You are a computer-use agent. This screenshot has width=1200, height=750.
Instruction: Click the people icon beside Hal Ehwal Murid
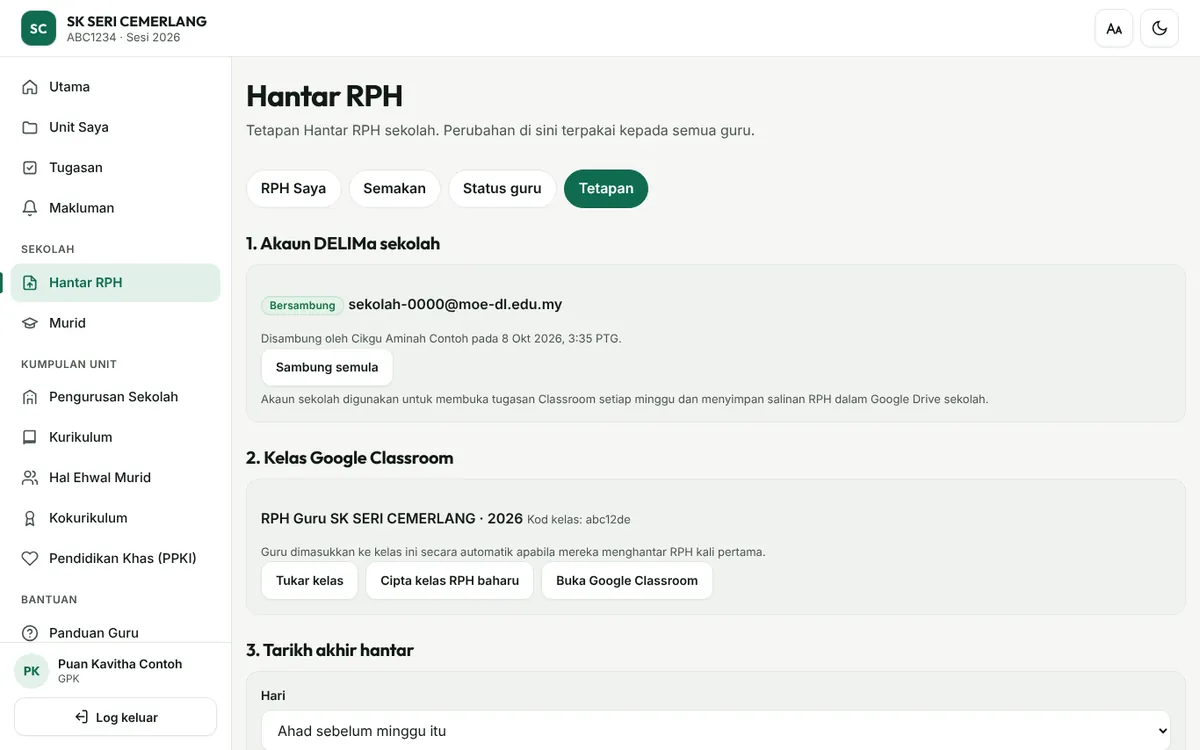tap(30, 478)
